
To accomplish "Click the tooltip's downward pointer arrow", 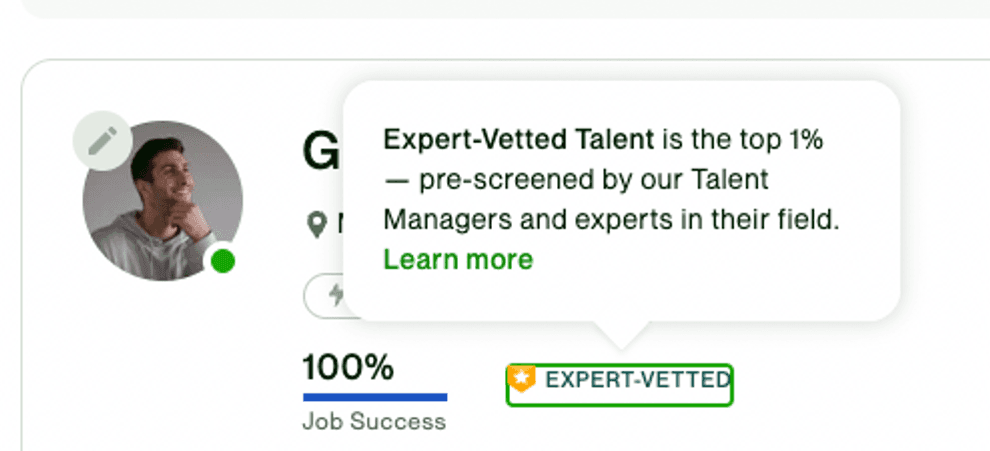I will coord(621,335).
